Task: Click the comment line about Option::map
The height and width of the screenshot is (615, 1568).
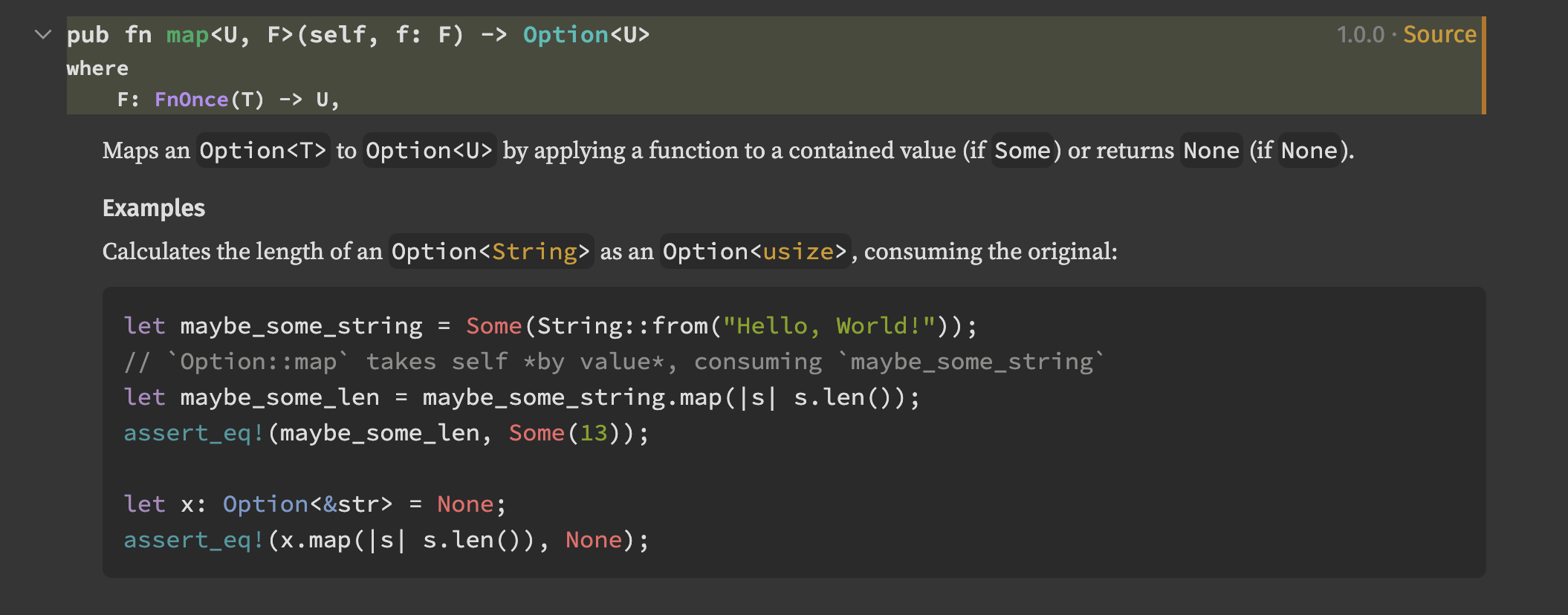Action: point(614,362)
